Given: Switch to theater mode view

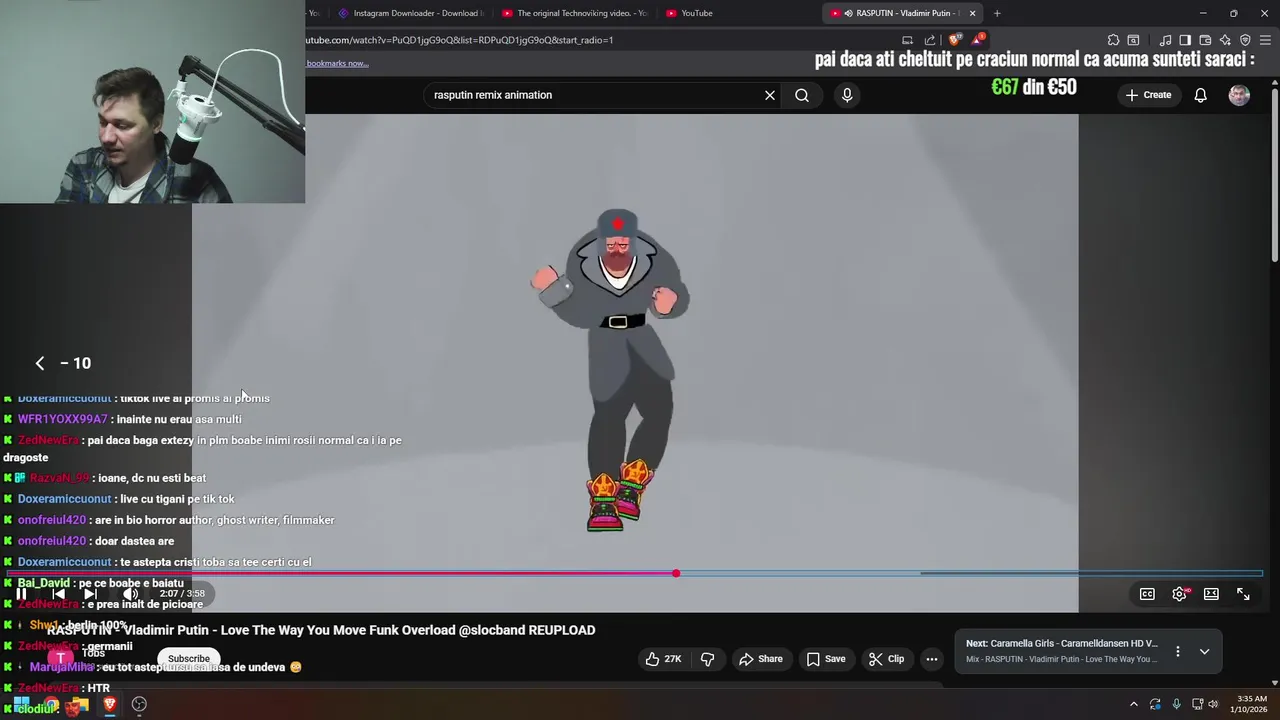Looking at the screenshot, I should click(x=1211, y=594).
